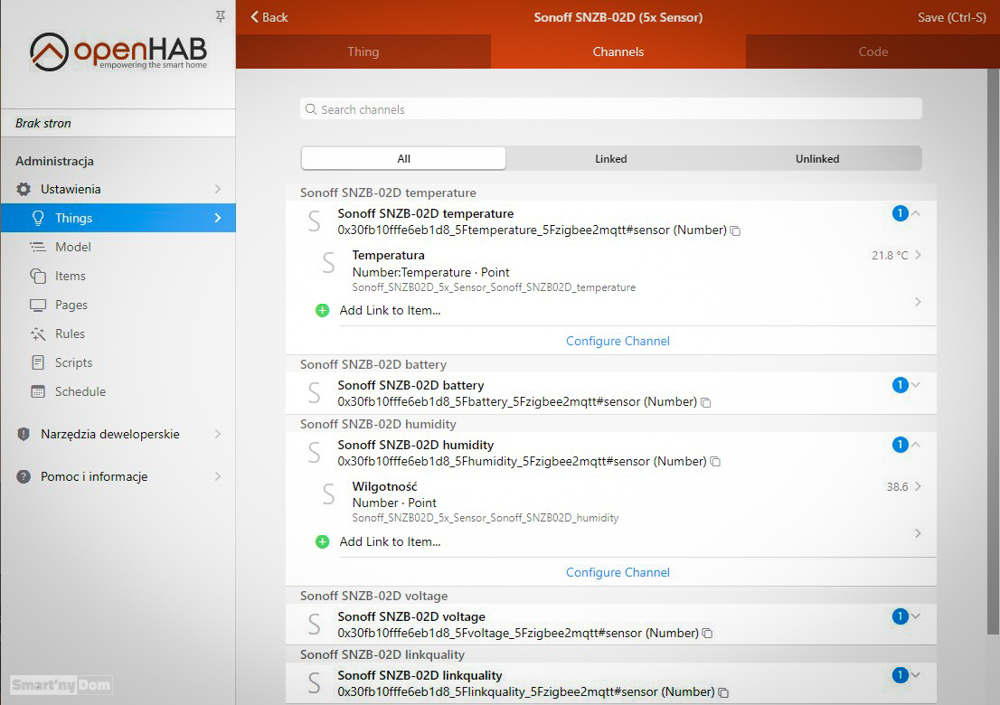The image size is (1000, 705).
Task: Click the openHAB logo
Action: (x=119, y=52)
